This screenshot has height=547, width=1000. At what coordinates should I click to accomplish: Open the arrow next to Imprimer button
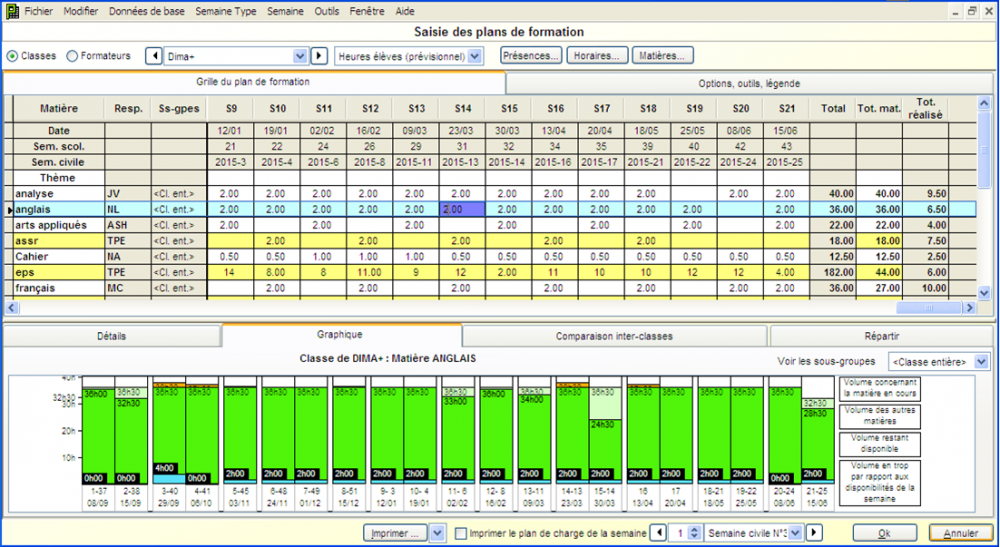pyautogui.click(x=436, y=533)
